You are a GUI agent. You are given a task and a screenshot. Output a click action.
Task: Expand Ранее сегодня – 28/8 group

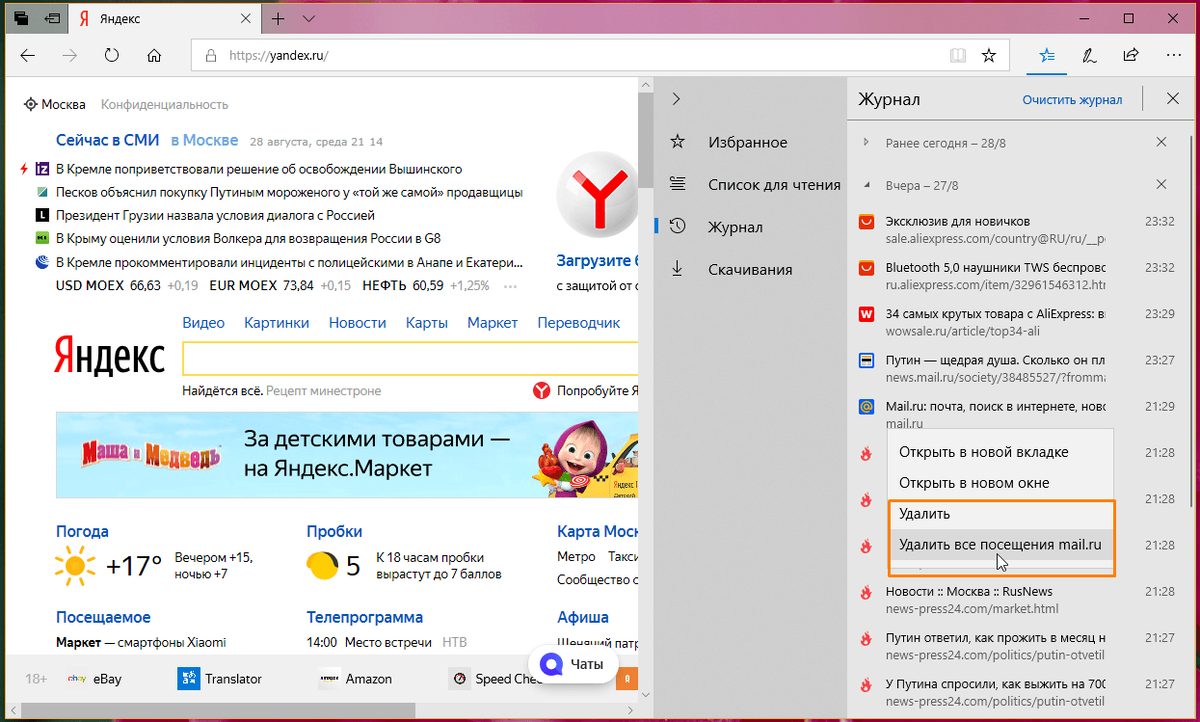click(866, 143)
